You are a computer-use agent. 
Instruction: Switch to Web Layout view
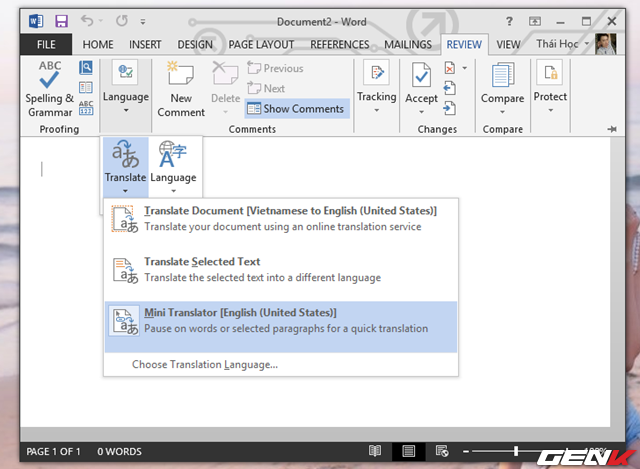(x=442, y=451)
